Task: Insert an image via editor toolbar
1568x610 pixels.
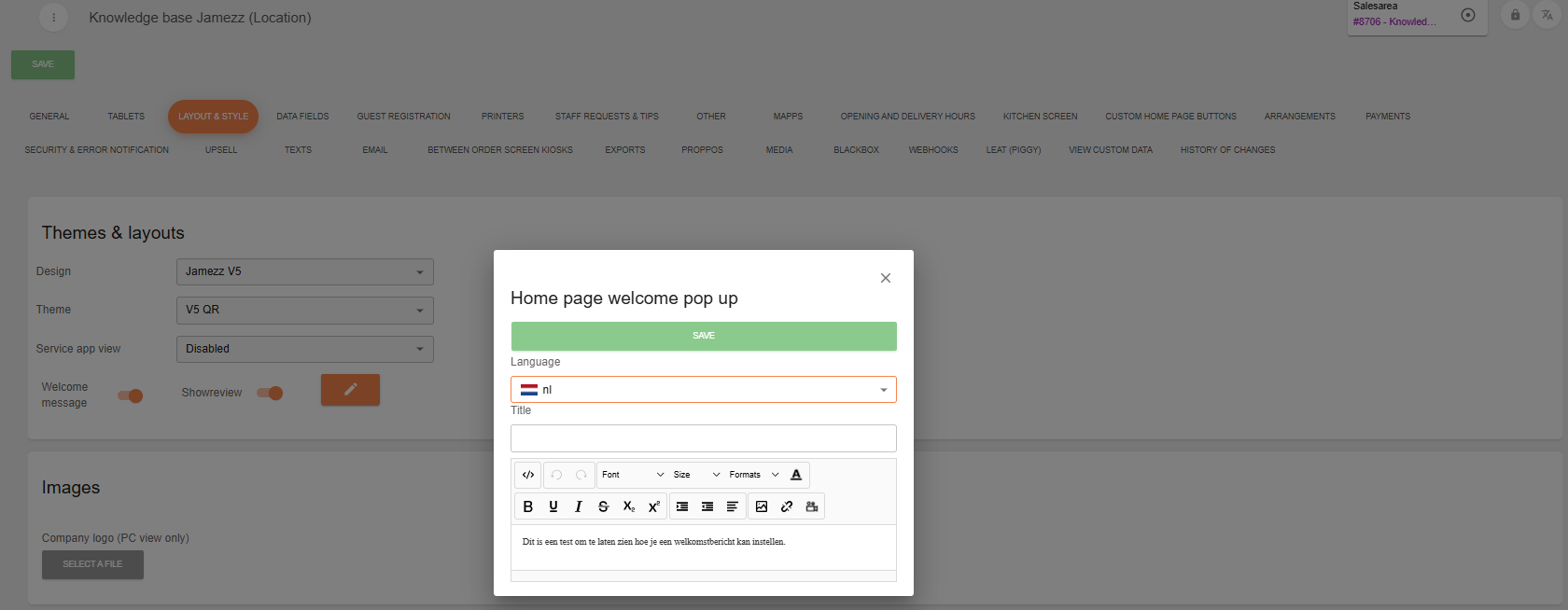Action: tap(762, 506)
